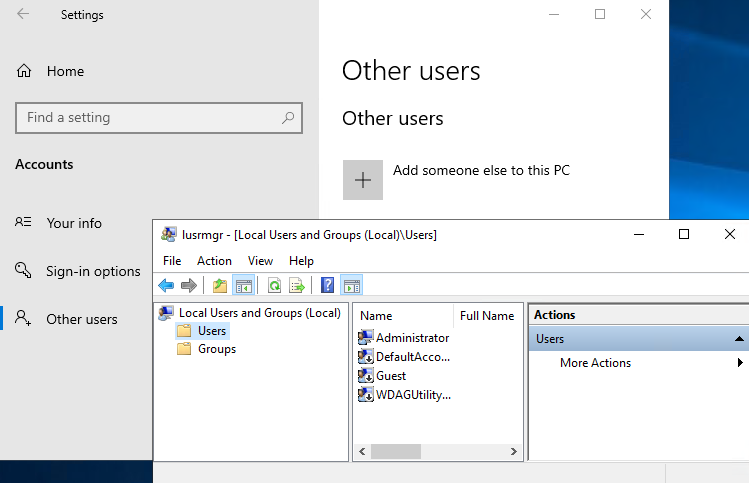Image resolution: width=749 pixels, height=483 pixels.
Task: Select the Guest row text
Action: pos(391,376)
